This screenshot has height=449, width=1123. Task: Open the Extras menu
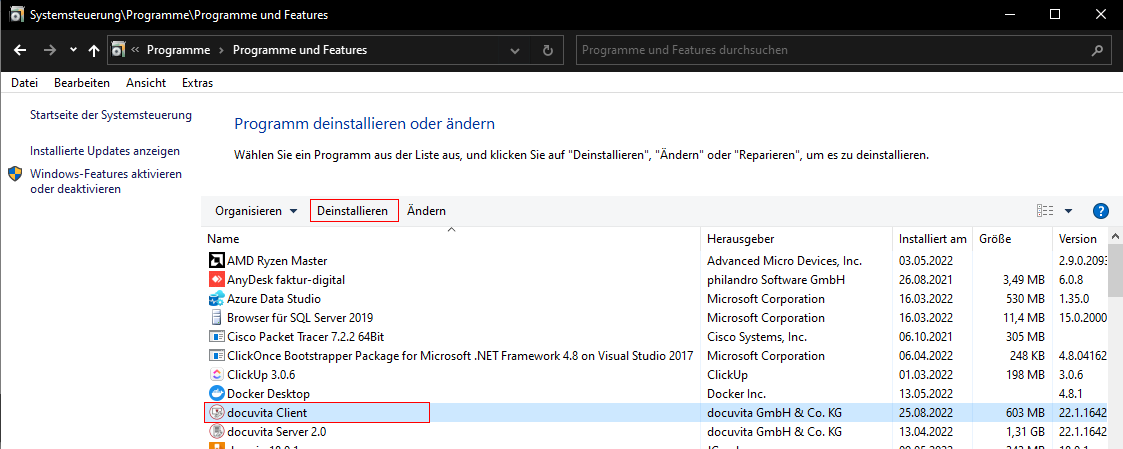[197, 83]
